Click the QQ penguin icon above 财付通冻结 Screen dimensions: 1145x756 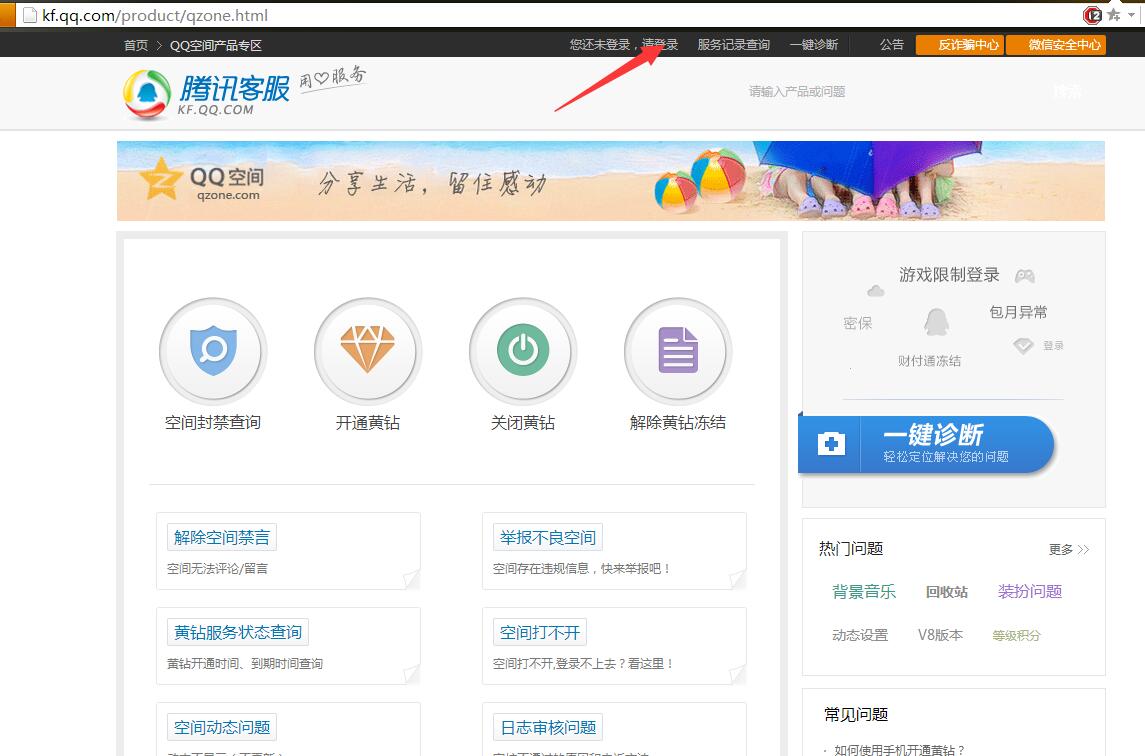[x=936, y=321]
